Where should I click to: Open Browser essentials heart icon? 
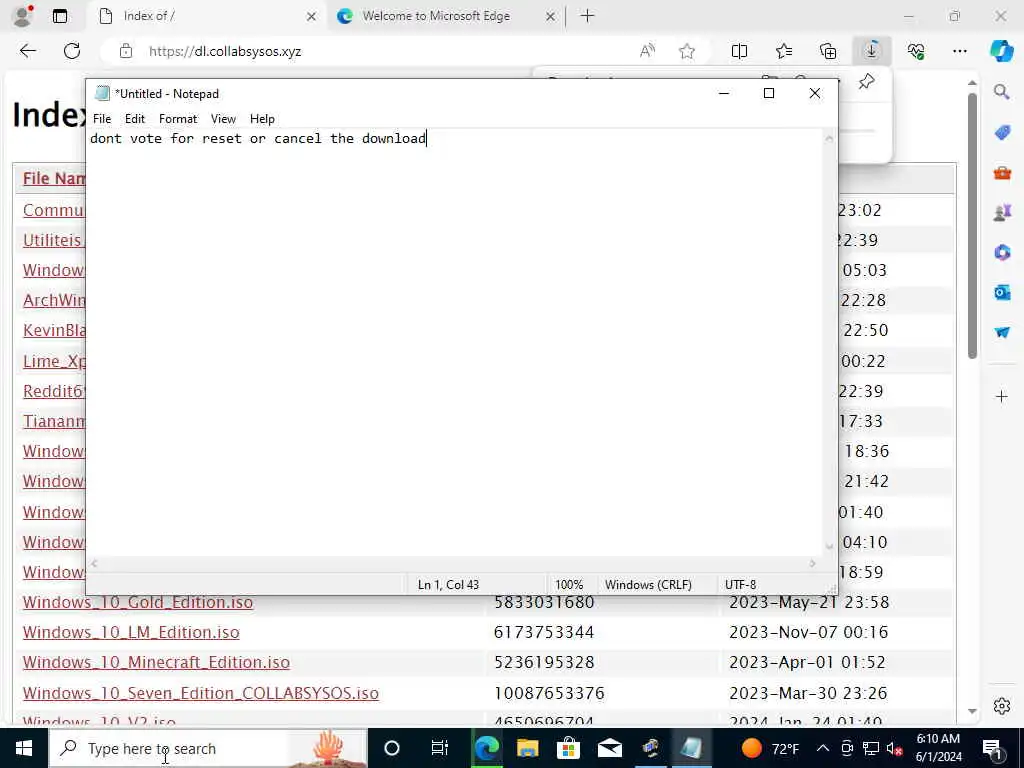click(x=916, y=51)
